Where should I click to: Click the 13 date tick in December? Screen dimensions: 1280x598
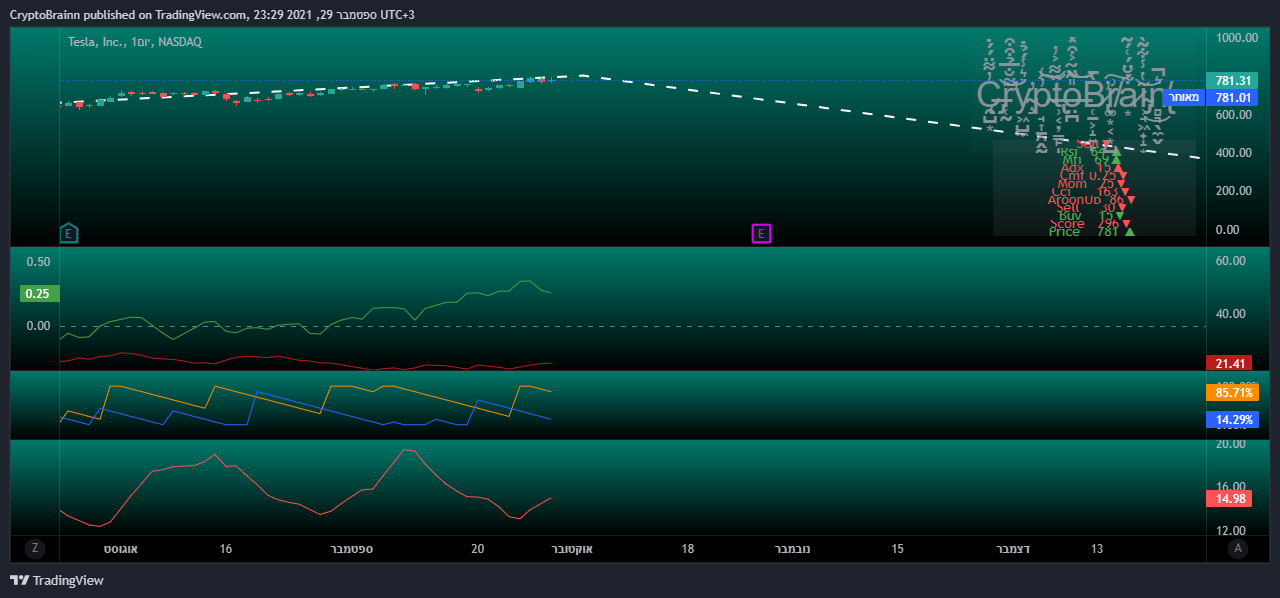coord(1097,549)
